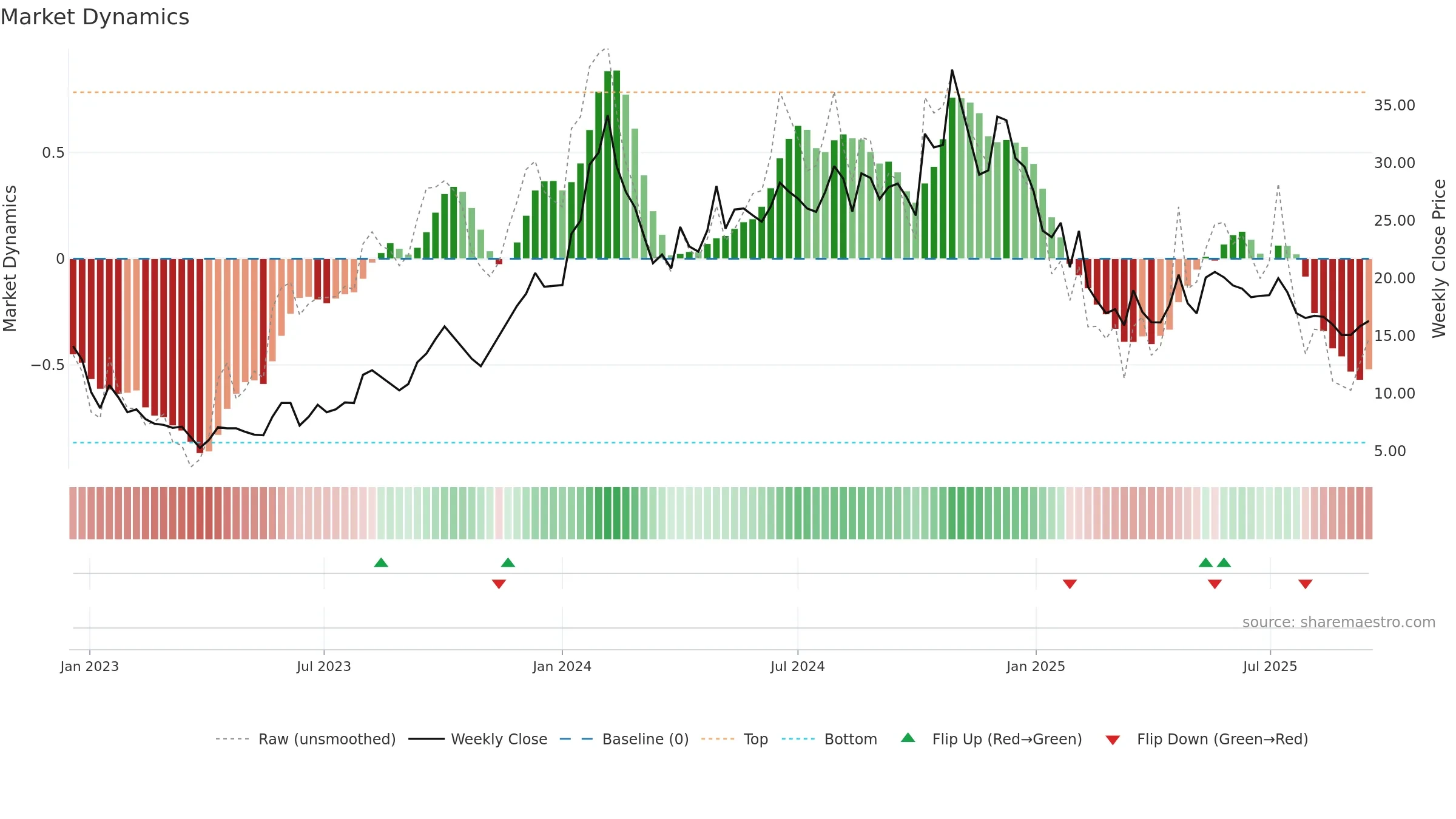Click the 20.00 price axis value
Viewport: 1456px width, 819px height.
point(1395,278)
